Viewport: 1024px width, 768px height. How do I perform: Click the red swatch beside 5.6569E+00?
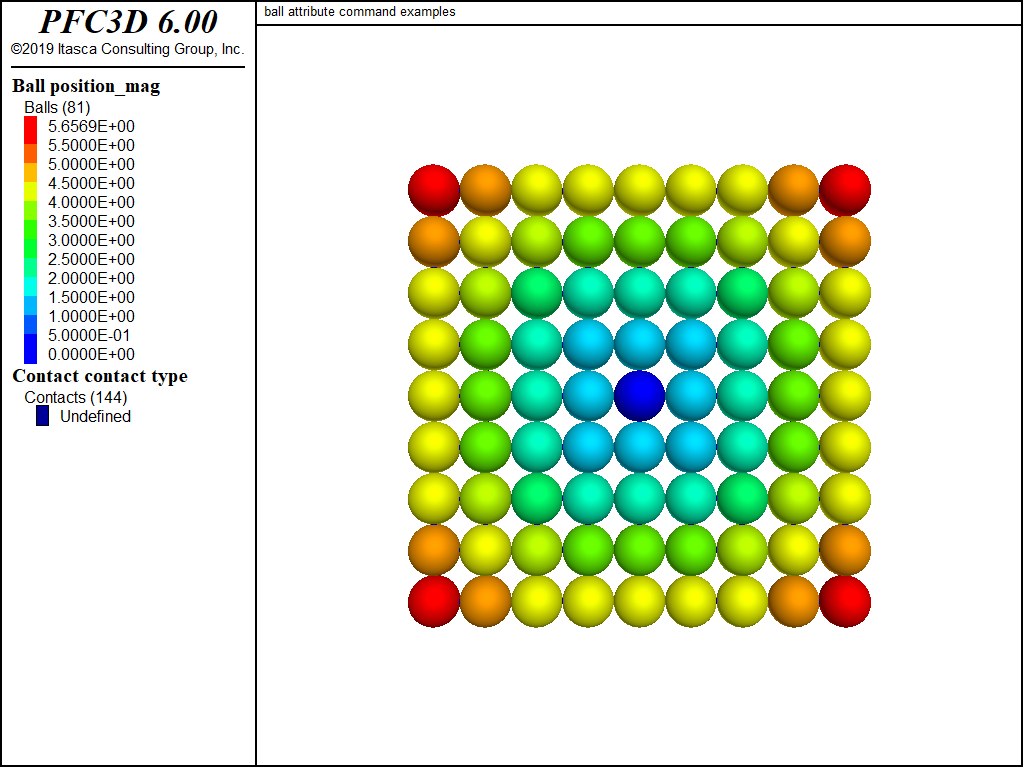point(31,130)
